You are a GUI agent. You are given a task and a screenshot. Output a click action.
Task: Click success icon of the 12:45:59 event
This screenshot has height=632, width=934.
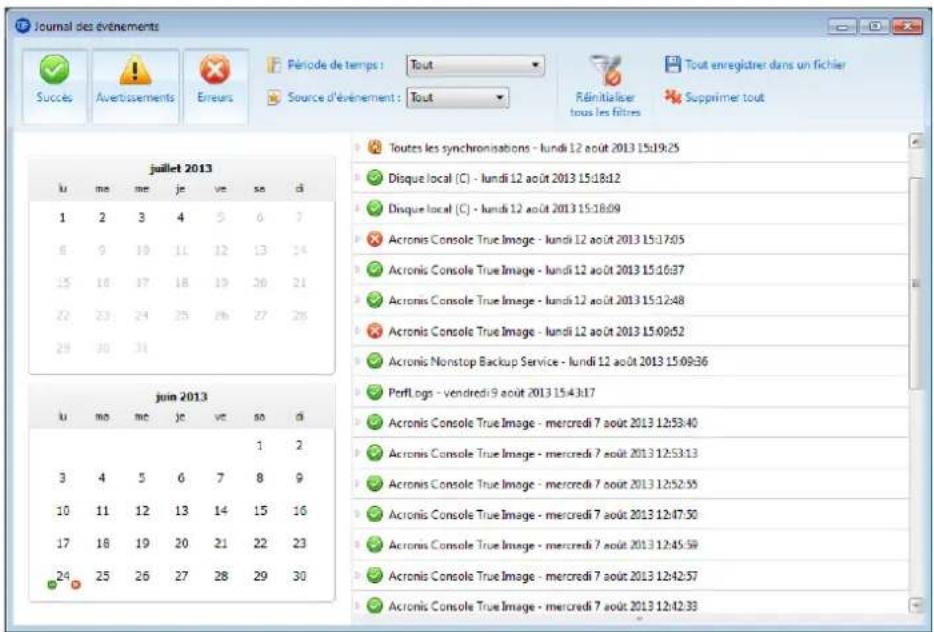click(x=374, y=544)
